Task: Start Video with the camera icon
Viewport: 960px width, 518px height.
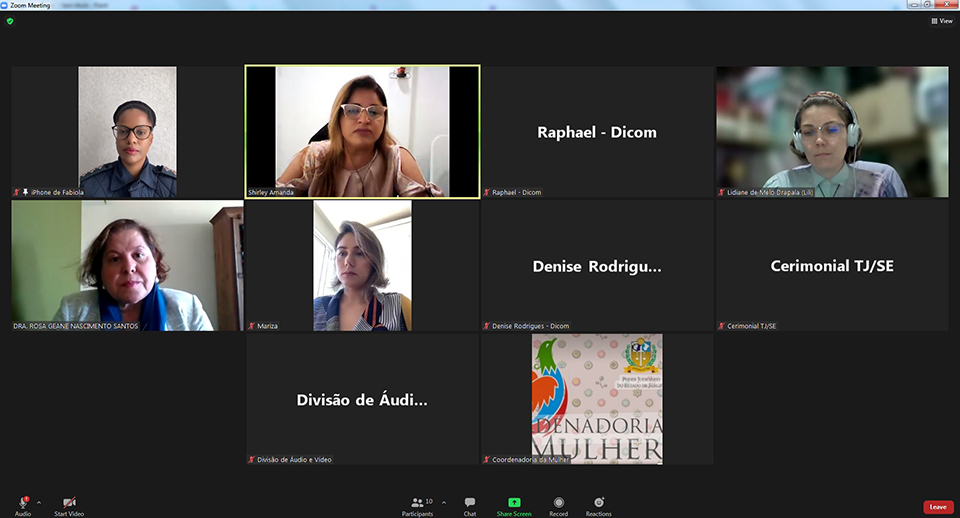Action: 69,502
